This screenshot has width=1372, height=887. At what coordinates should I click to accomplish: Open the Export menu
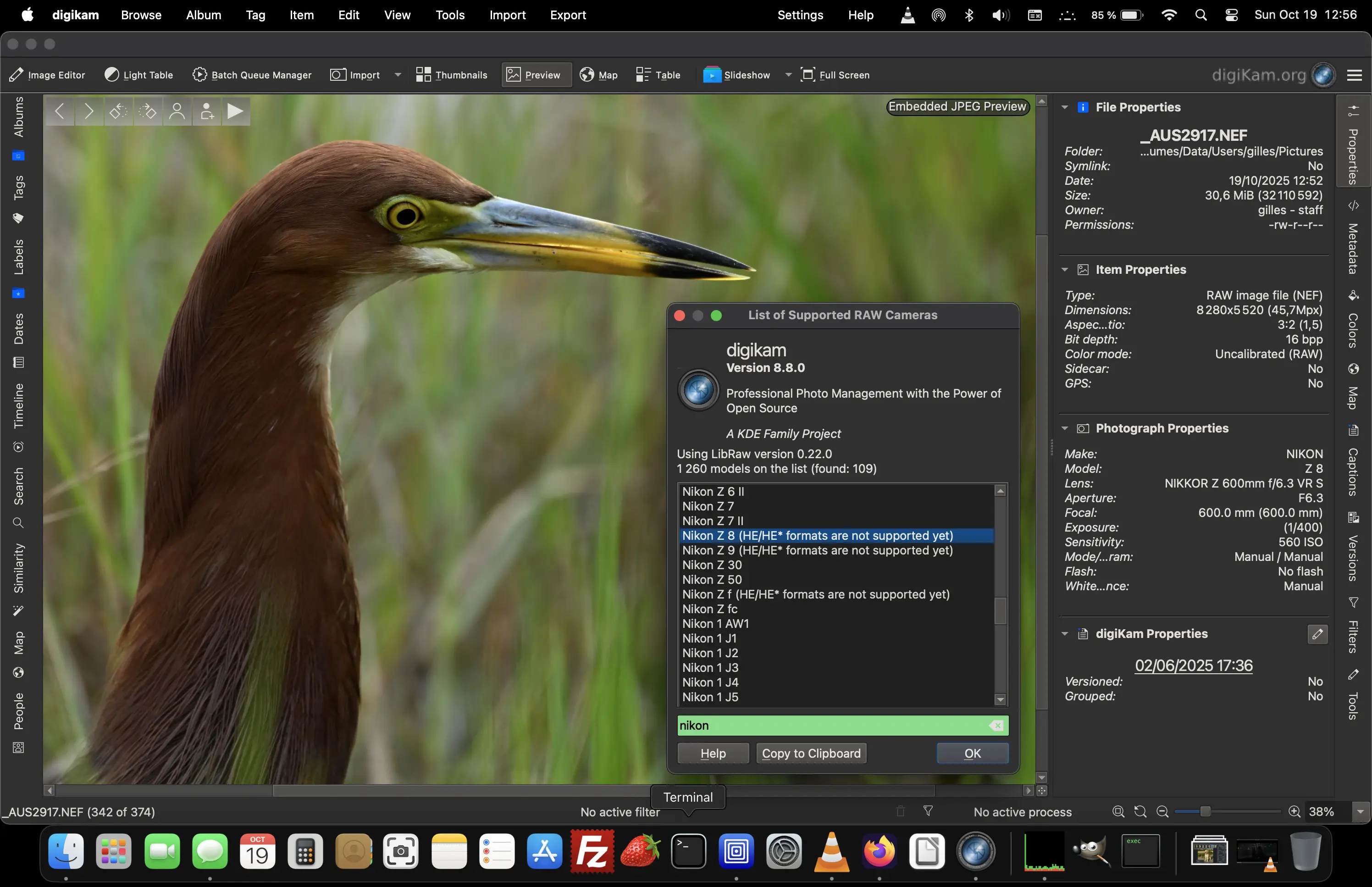coord(568,15)
